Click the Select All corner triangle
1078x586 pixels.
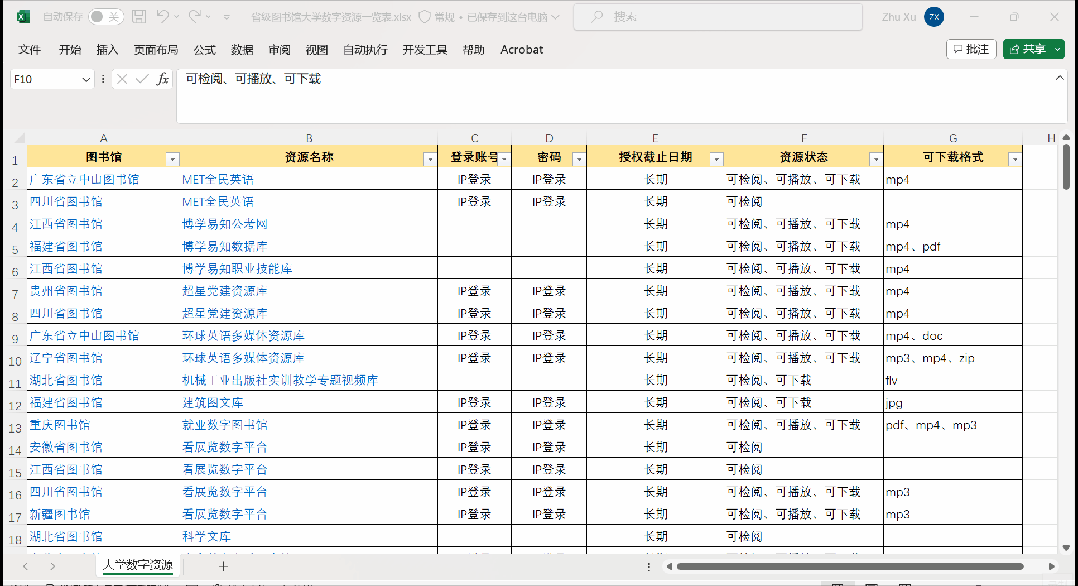pos(19,138)
